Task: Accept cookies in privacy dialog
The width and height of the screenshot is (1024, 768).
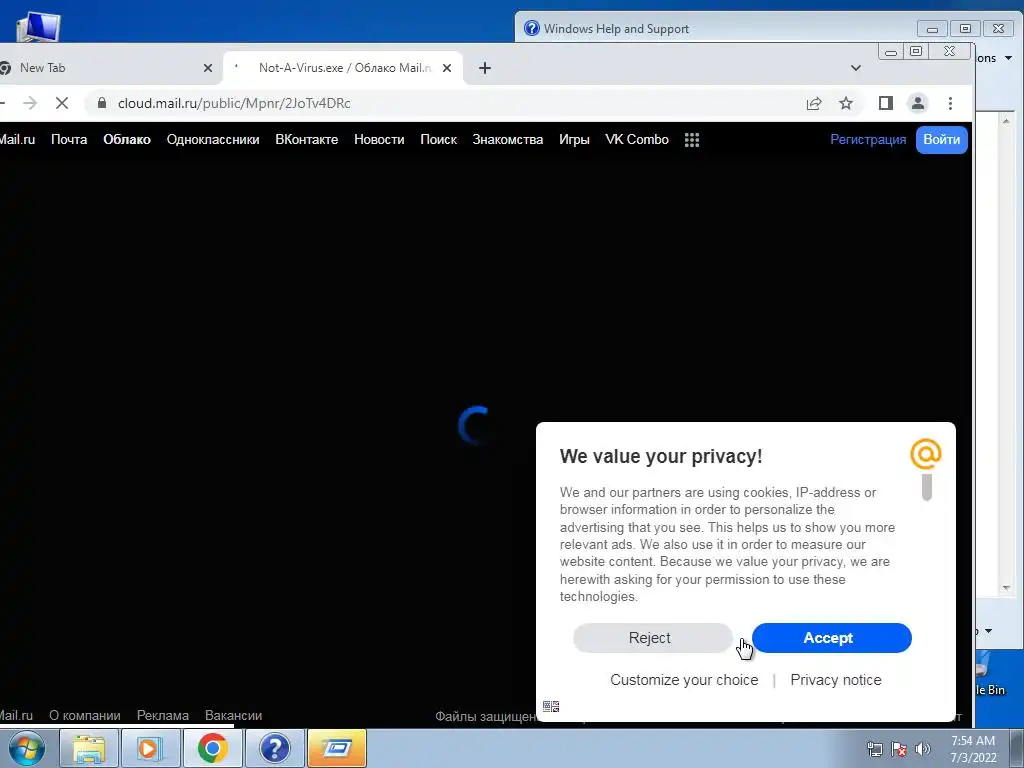Action: point(831,638)
